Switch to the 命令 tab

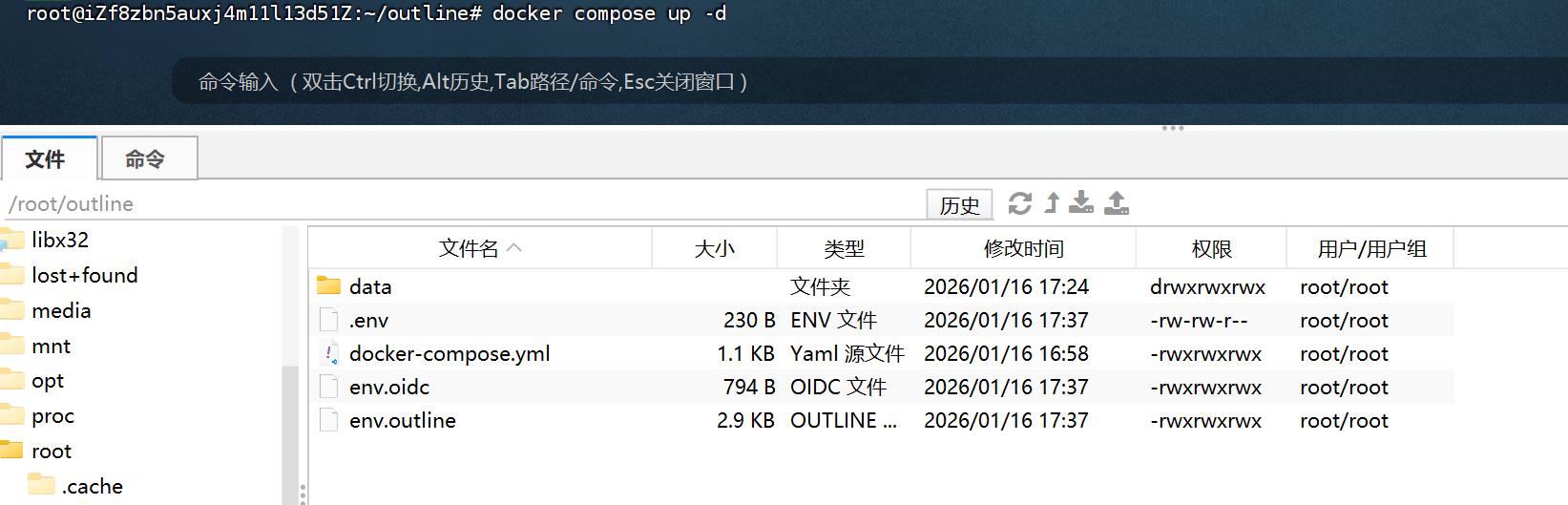tap(149, 158)
